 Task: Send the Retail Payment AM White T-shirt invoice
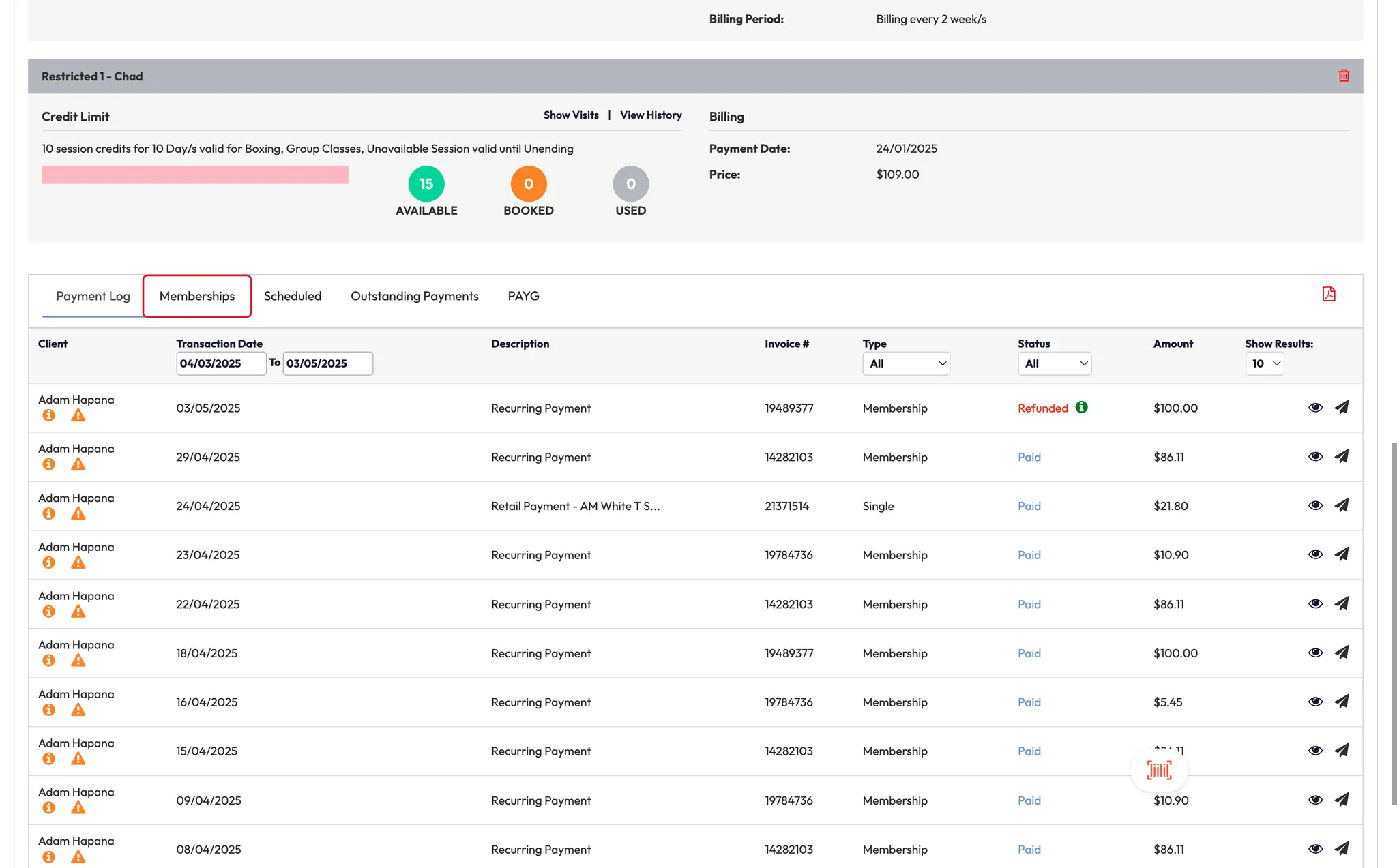pos(1341,505)
